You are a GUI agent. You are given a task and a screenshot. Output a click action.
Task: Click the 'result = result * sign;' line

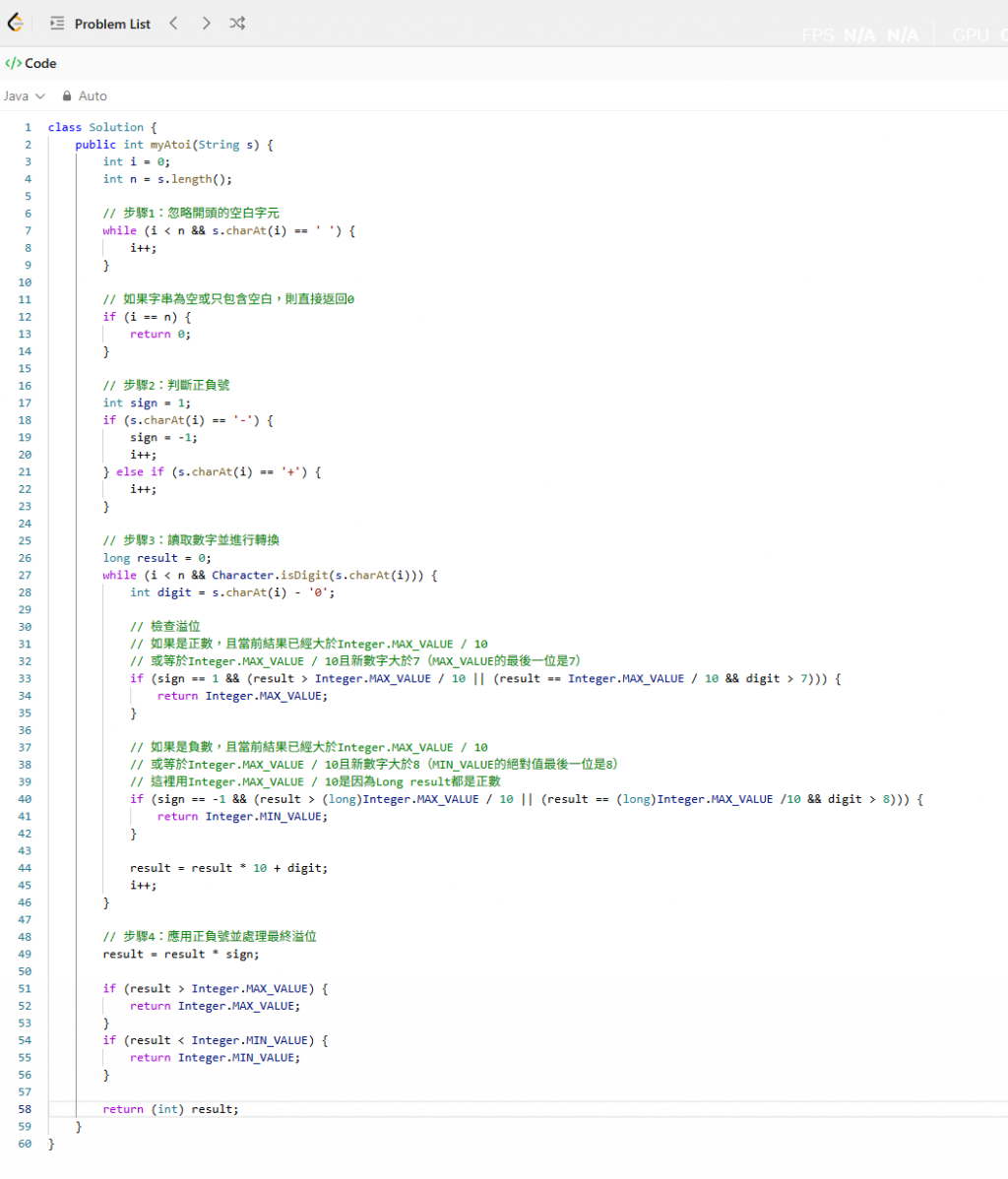180,955
